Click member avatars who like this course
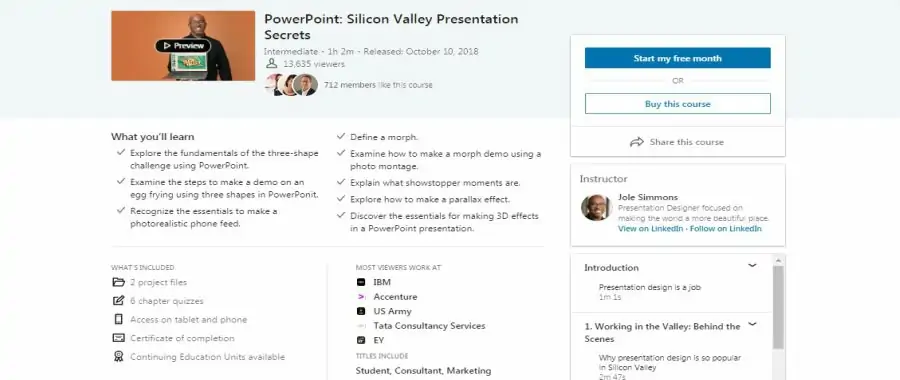The image size is (900, 380). 291,84
